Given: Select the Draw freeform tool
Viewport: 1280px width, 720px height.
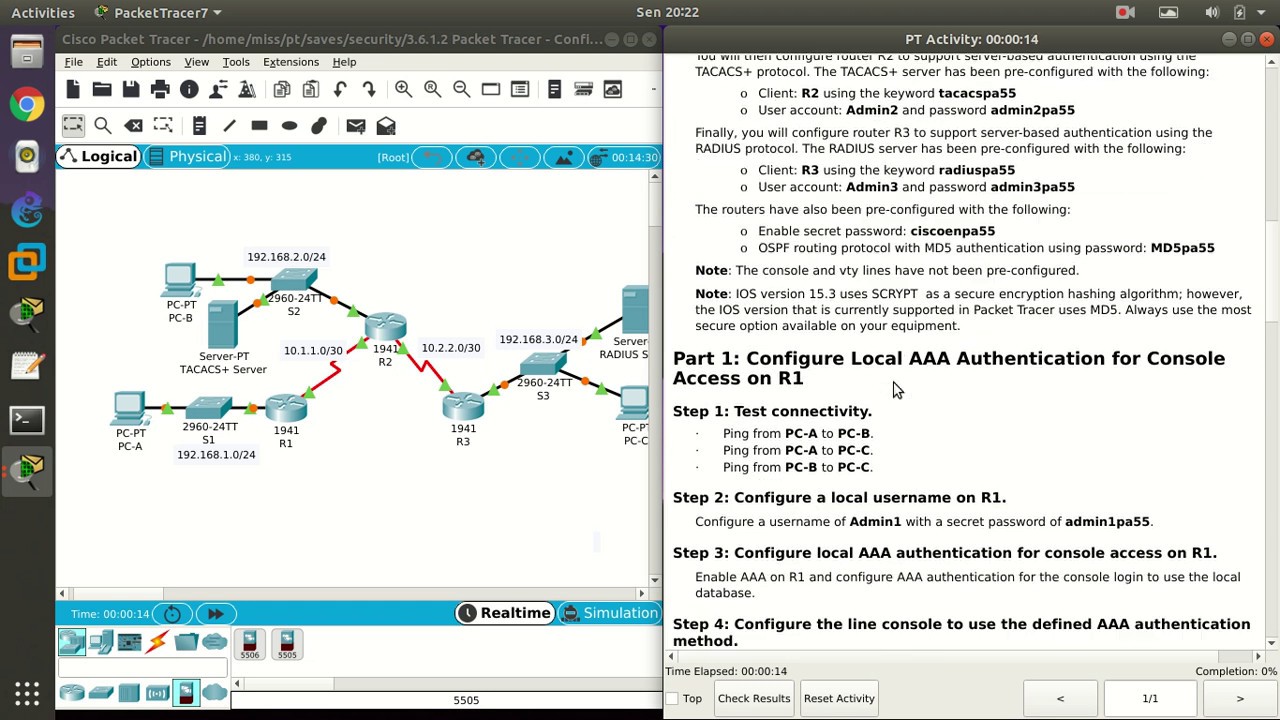Looking at the screenshot, I should coord(319,126).
